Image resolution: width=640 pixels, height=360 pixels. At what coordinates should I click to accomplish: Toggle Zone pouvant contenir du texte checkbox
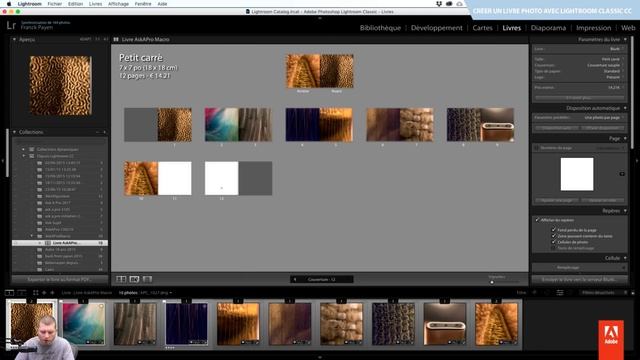click(554, 236)
